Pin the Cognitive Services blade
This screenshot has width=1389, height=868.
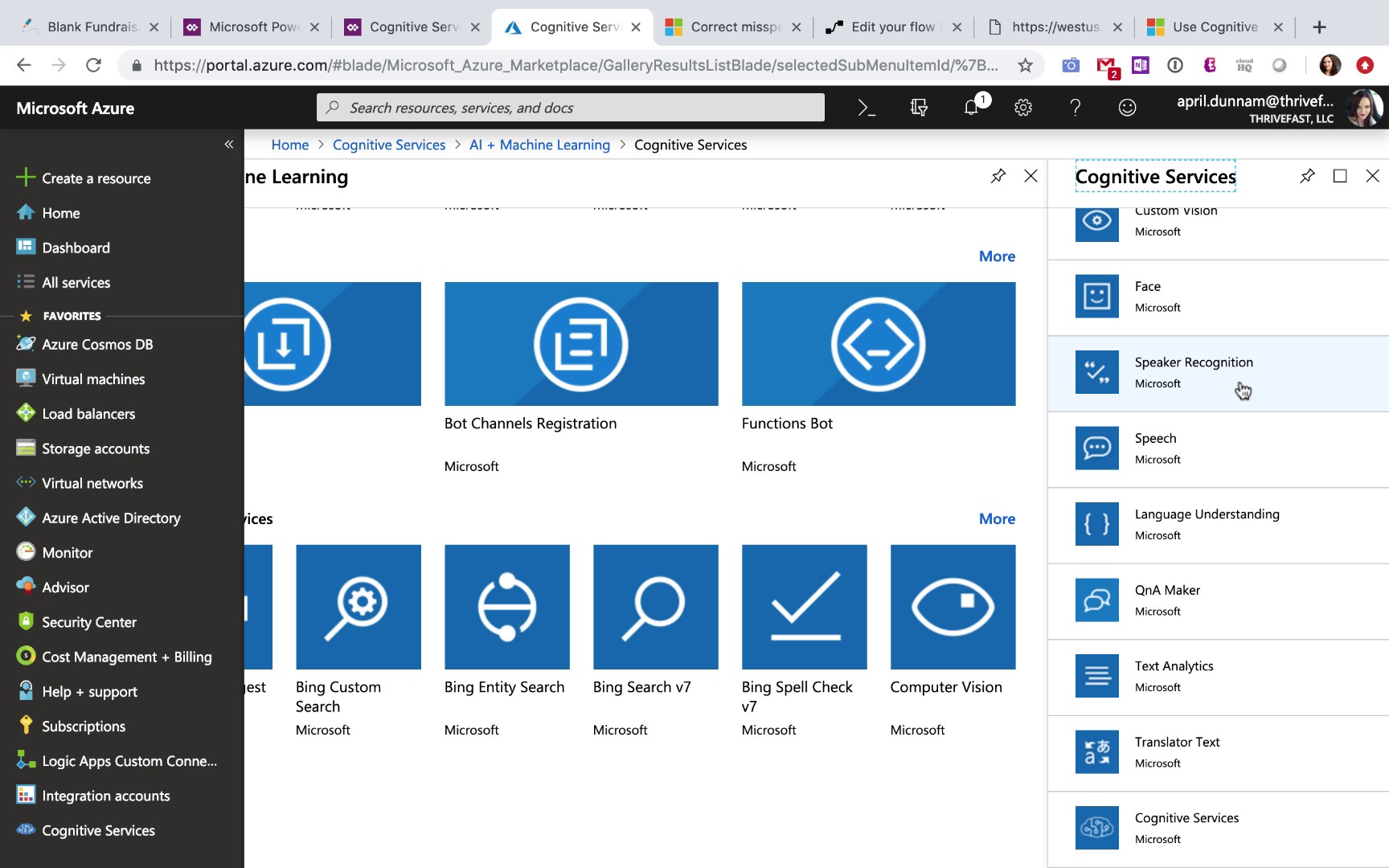[x=1308, y=176]
